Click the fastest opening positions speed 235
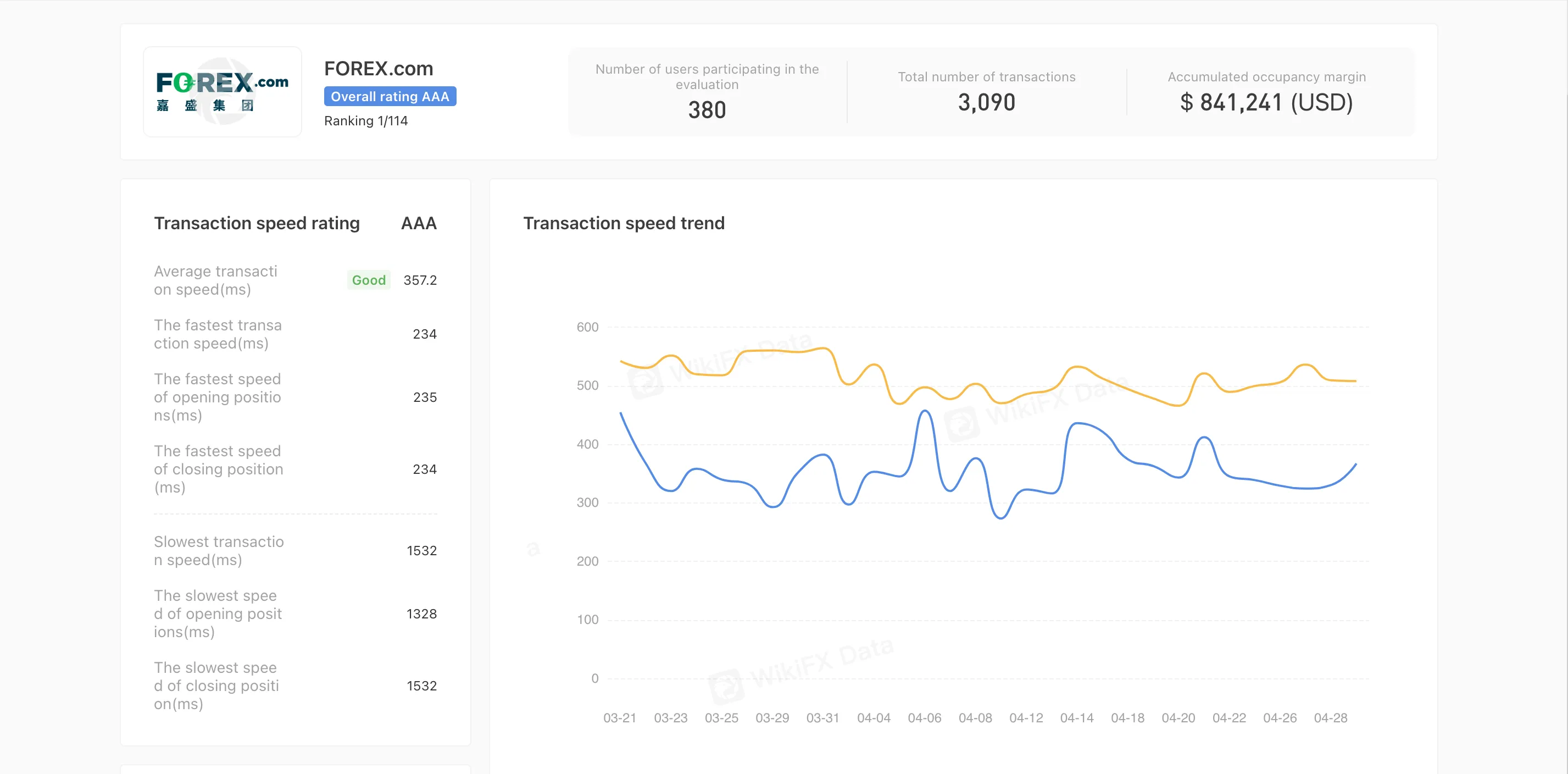 425,397
